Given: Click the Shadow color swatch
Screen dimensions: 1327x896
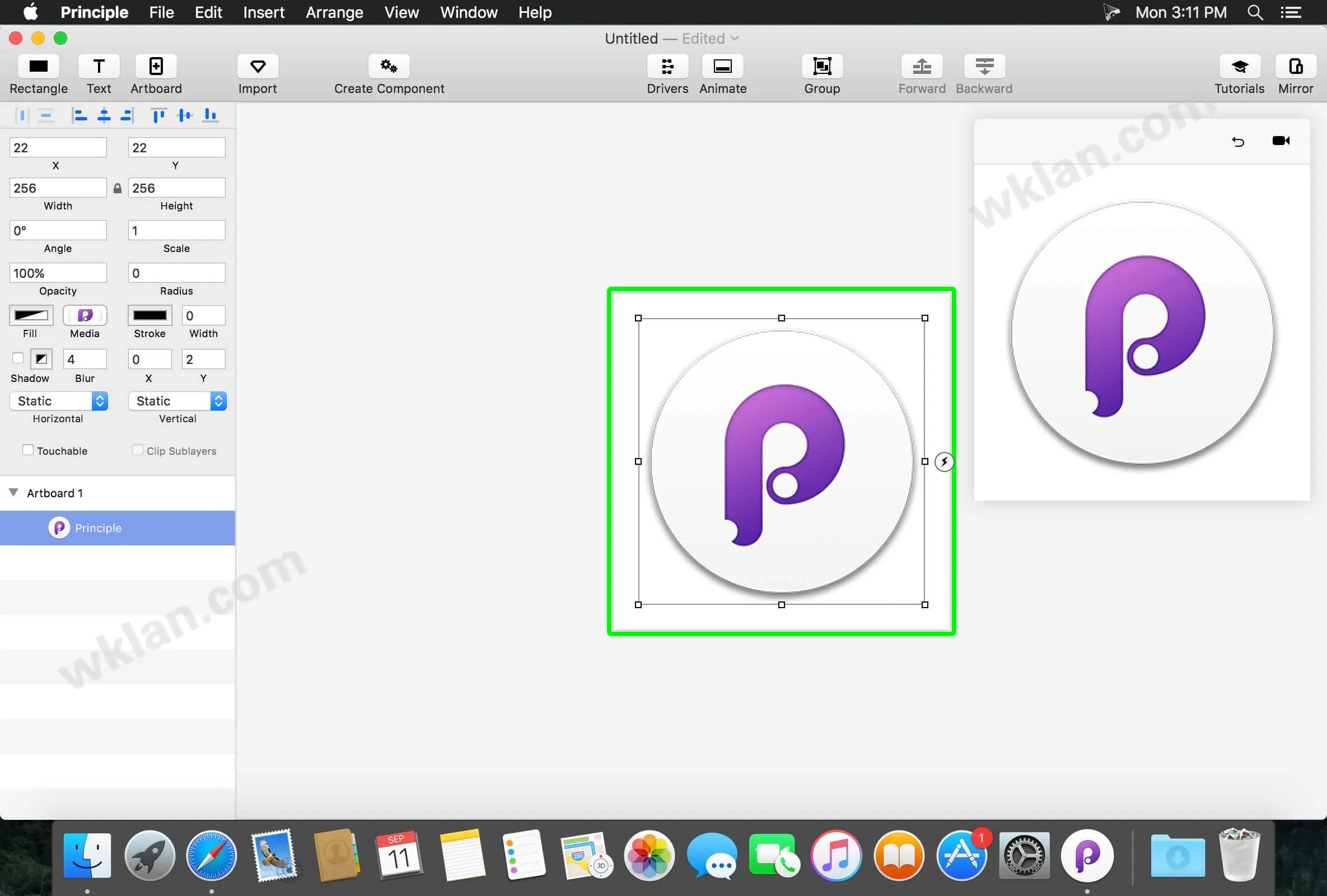Looking at the screenshot, I should tap(41, 358).
